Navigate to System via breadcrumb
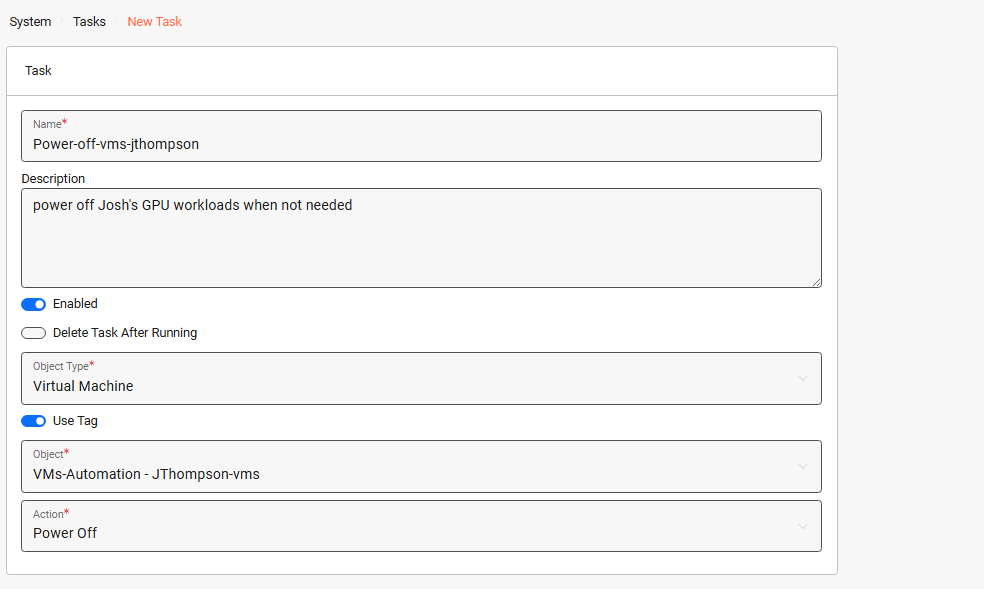The width and height of the screenshot is (984, 589). click(29, 21)
